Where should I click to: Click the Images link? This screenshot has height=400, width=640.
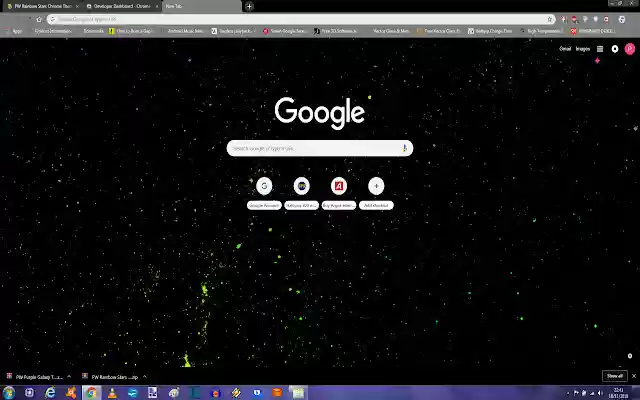[583, 49]
